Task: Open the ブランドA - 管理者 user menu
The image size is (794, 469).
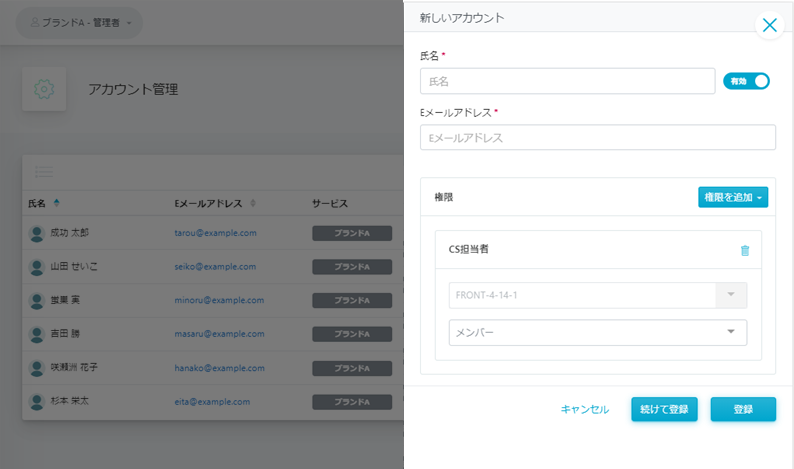Action: (x=80, y=23)
